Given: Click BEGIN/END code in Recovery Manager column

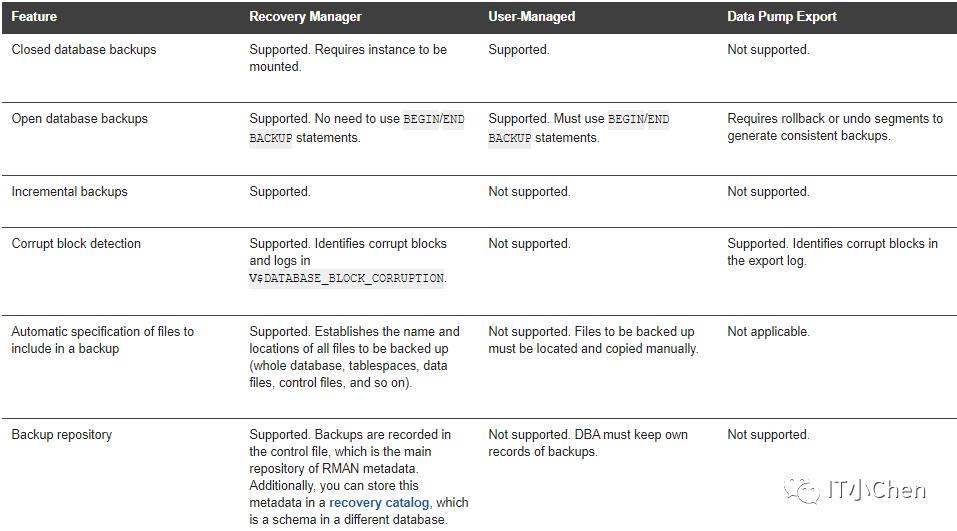Looking at the screenshot, I should click(x=433, y=119).
